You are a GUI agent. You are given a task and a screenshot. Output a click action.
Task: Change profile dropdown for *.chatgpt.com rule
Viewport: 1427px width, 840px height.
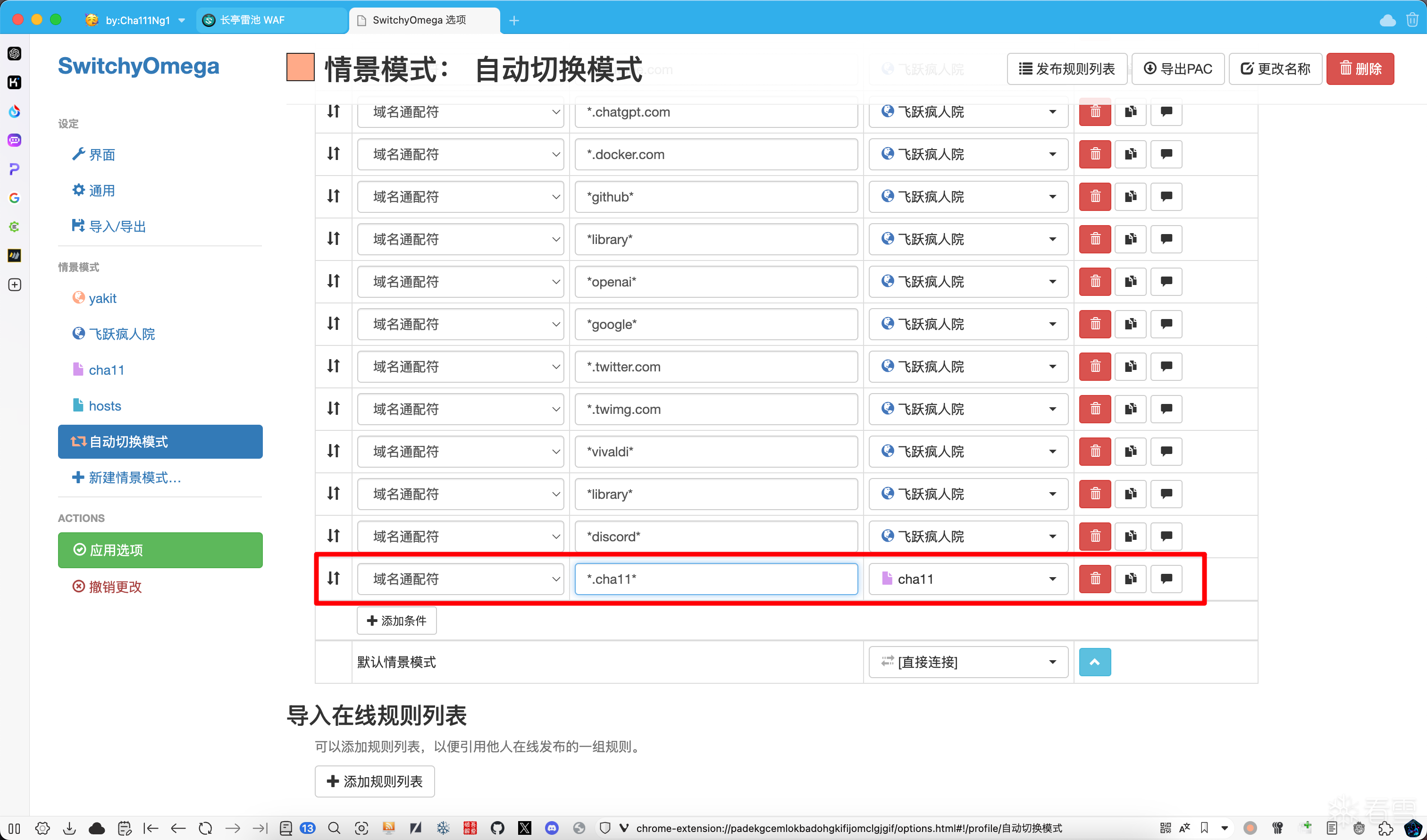click(968, 111)
